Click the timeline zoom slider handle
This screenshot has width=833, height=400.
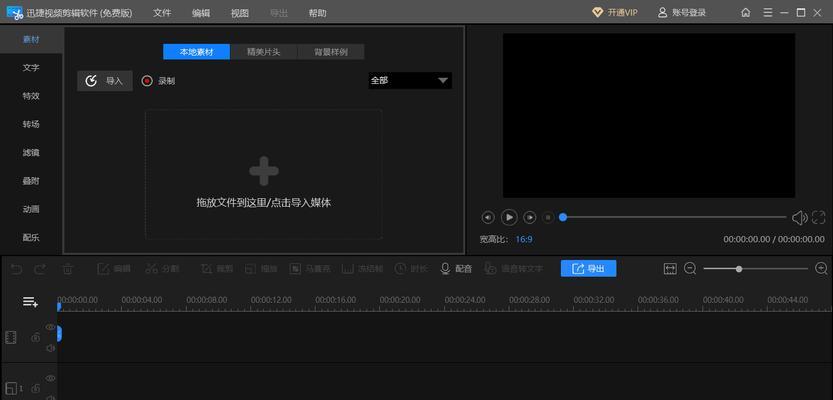click(738, 269)
